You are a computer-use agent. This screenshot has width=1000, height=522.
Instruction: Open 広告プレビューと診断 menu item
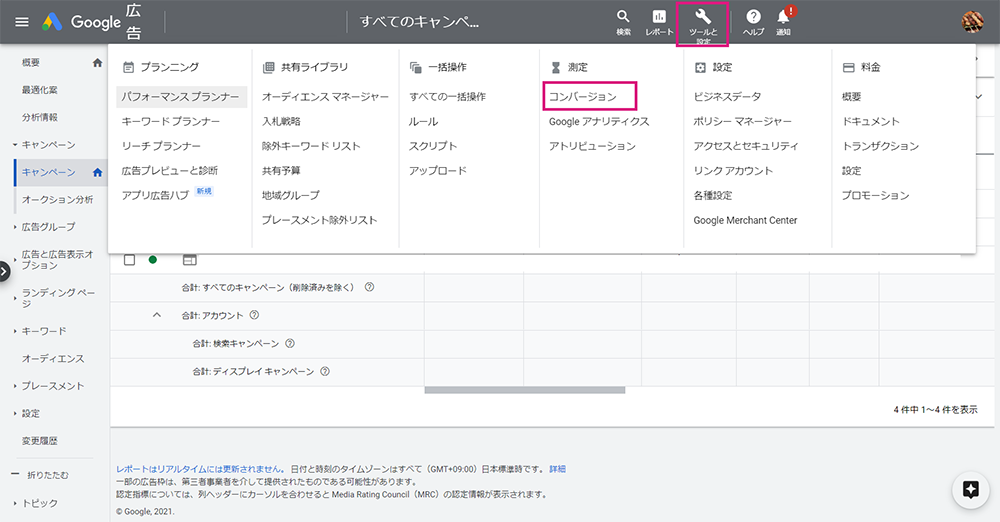(x=170, y=170)
